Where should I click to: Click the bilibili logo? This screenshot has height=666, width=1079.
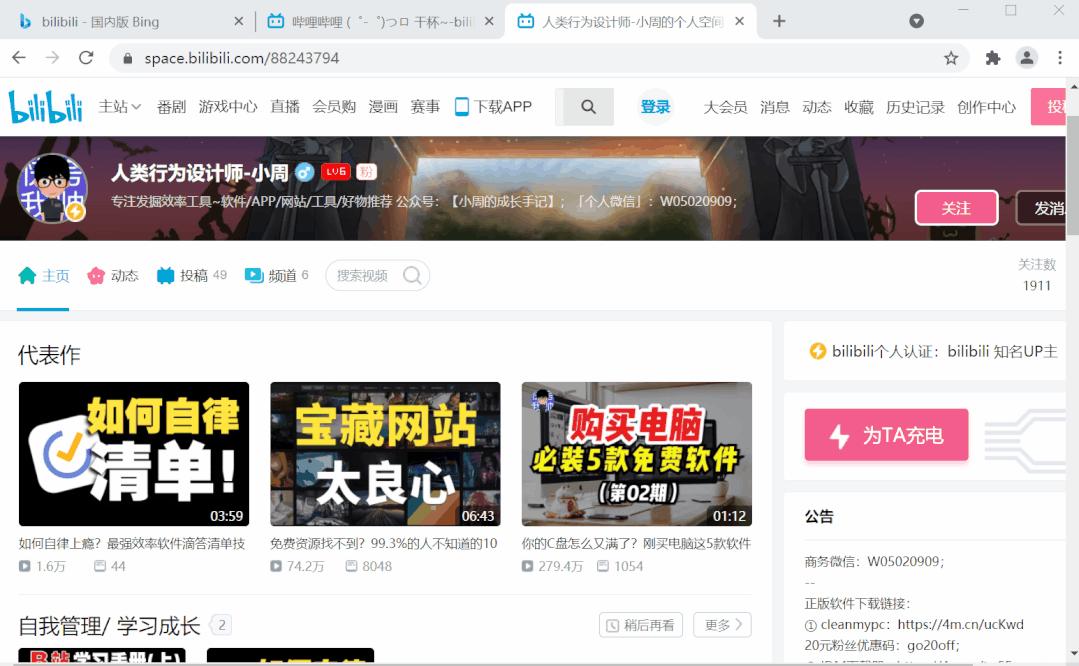(x=45, y=105)
